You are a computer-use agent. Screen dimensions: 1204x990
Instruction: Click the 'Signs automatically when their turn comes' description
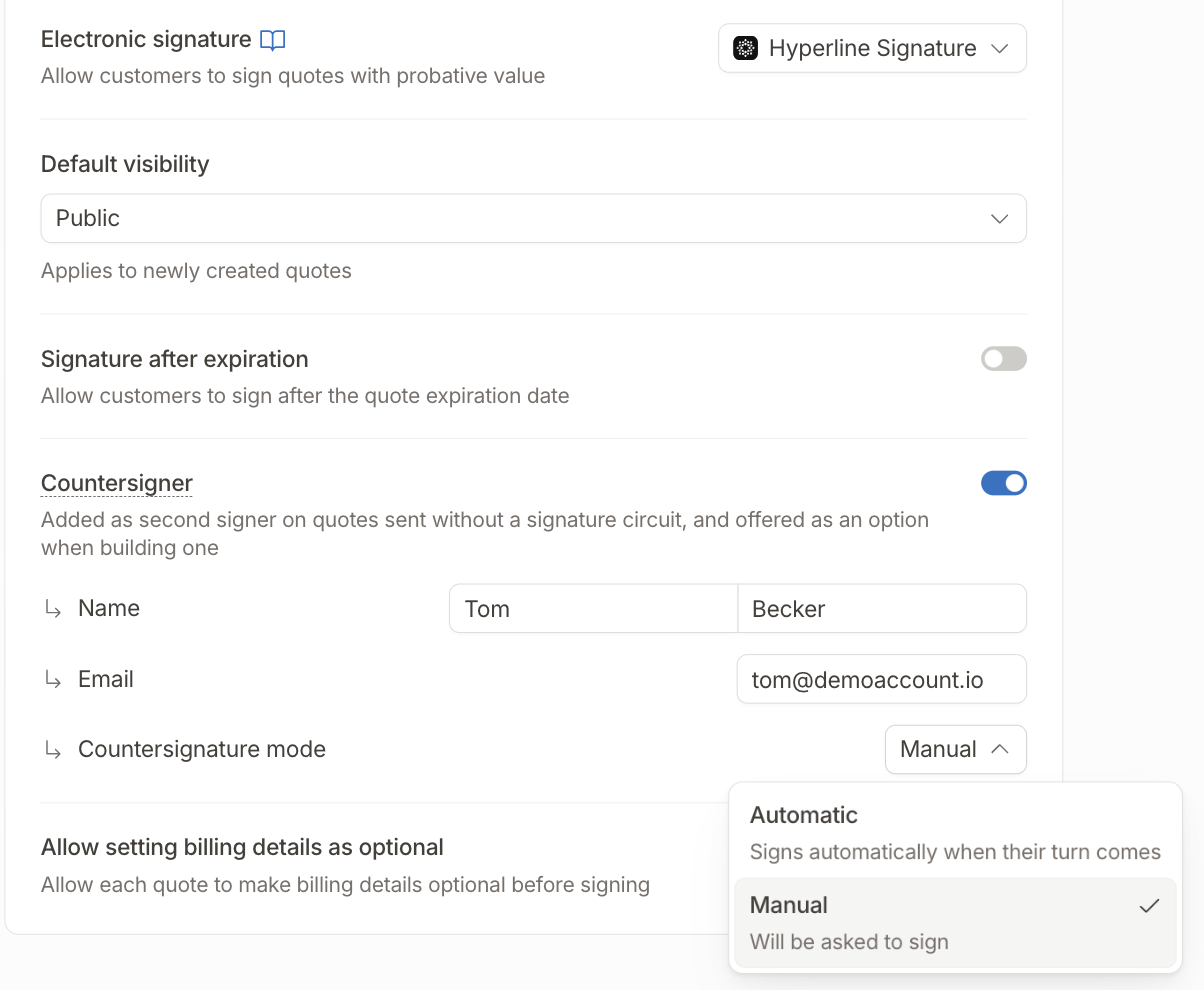955,852
